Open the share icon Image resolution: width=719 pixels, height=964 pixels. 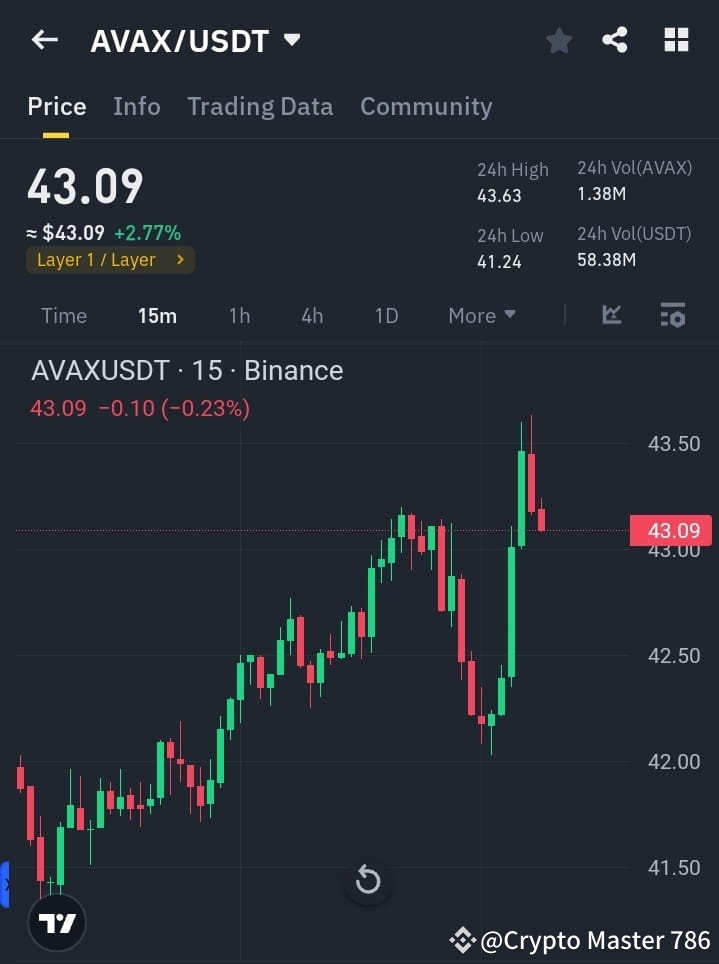pos(615,40)
